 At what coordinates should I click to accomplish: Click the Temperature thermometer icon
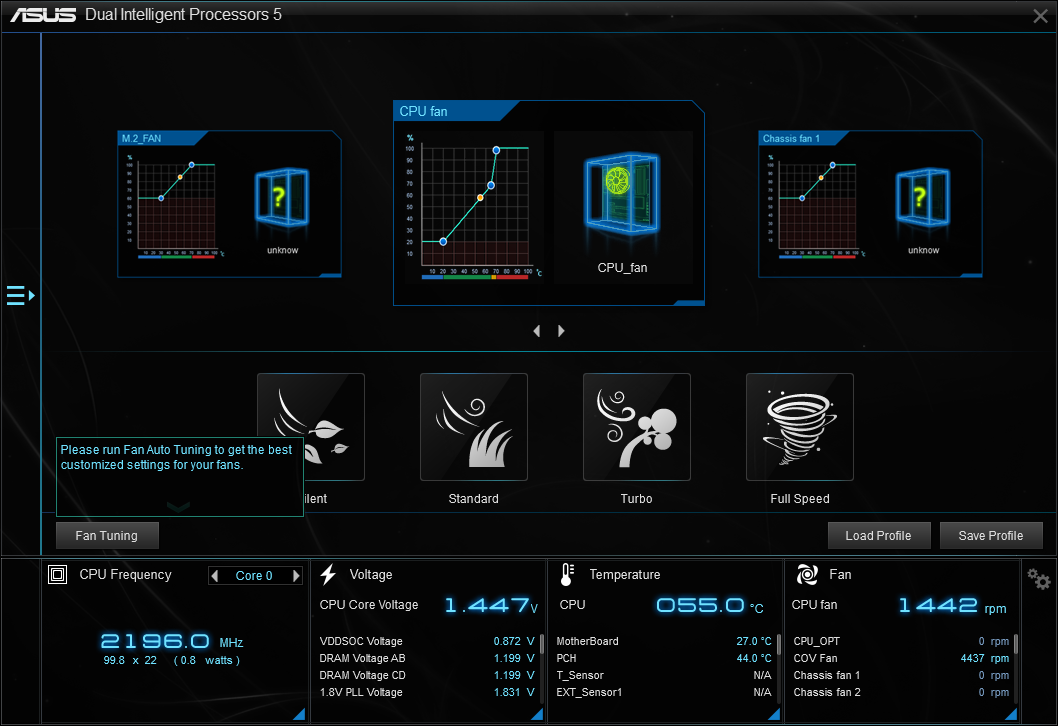[x=567, y=574]
